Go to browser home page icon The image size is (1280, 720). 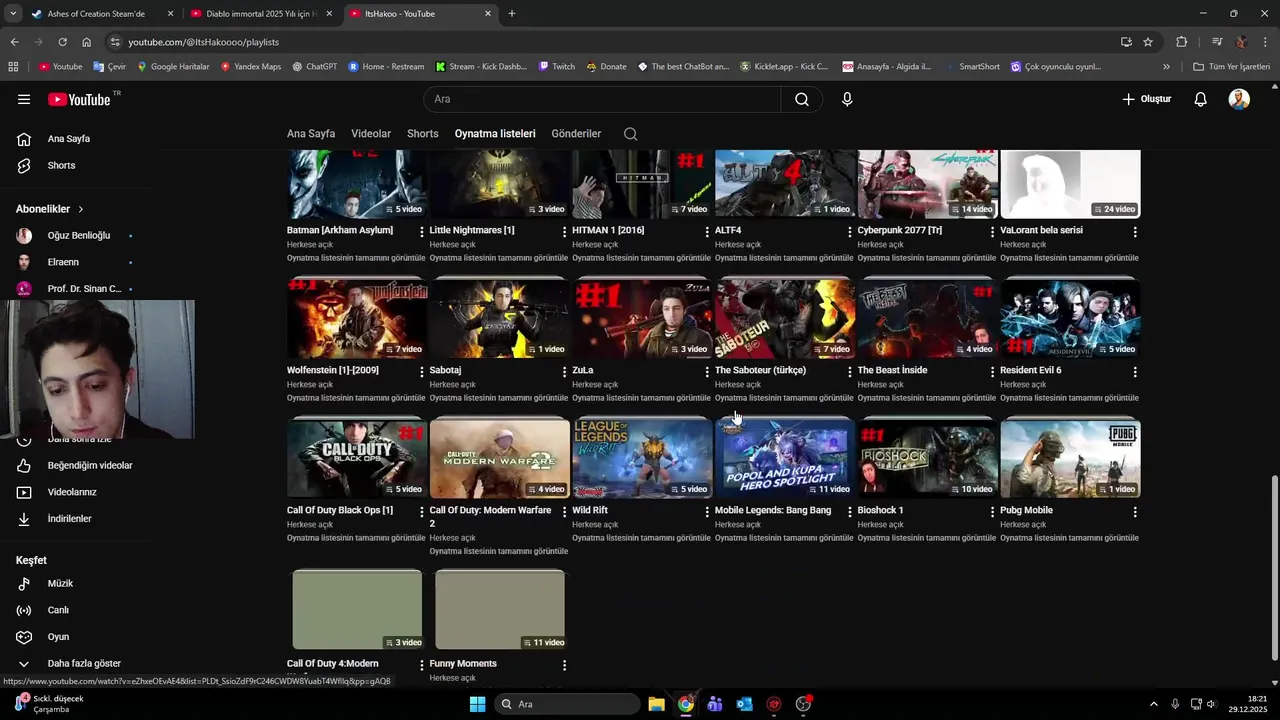point(87,42)
